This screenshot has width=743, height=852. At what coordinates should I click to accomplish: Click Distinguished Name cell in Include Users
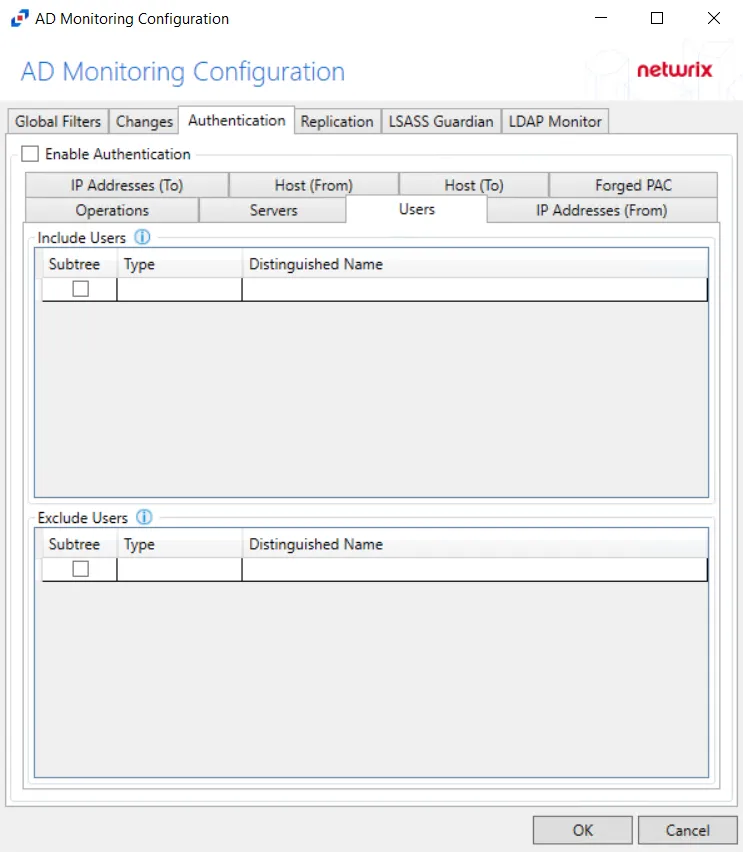[x=474, y=289]
